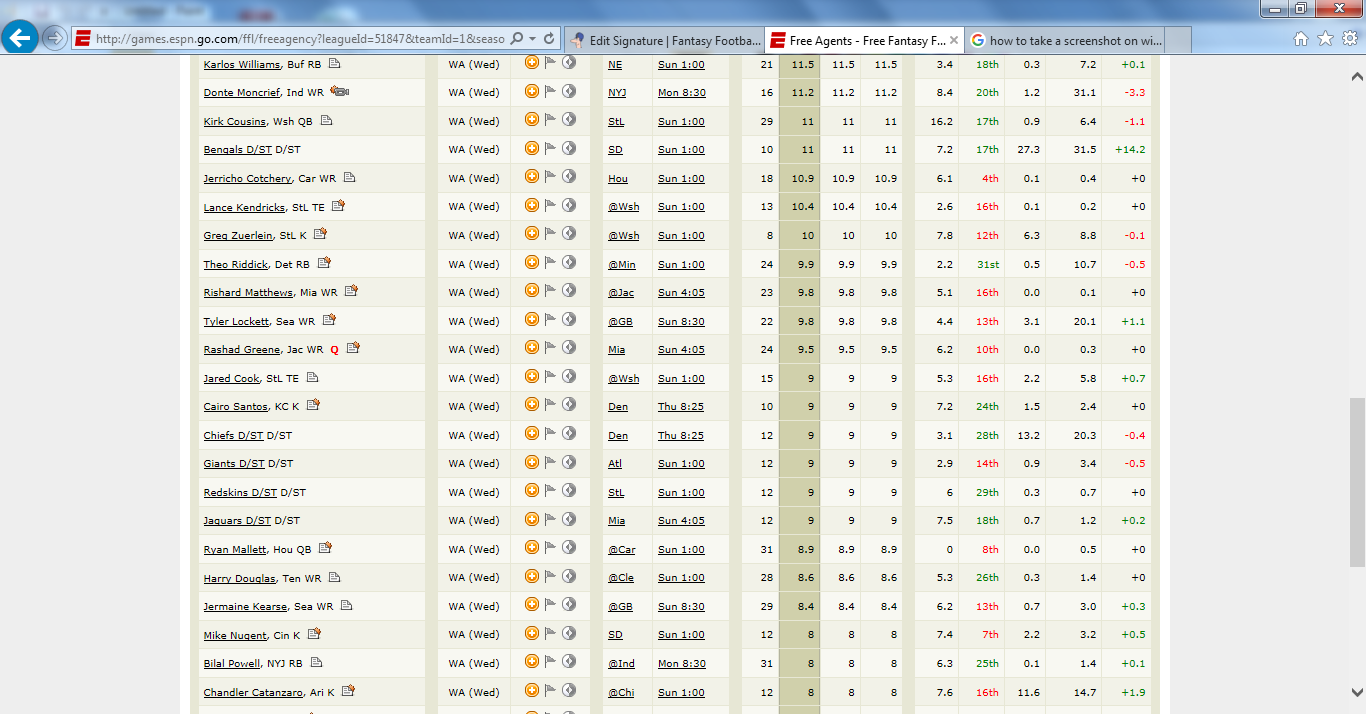Click the gray compass icon in Theo Riddick row

(x=569, y=263)
